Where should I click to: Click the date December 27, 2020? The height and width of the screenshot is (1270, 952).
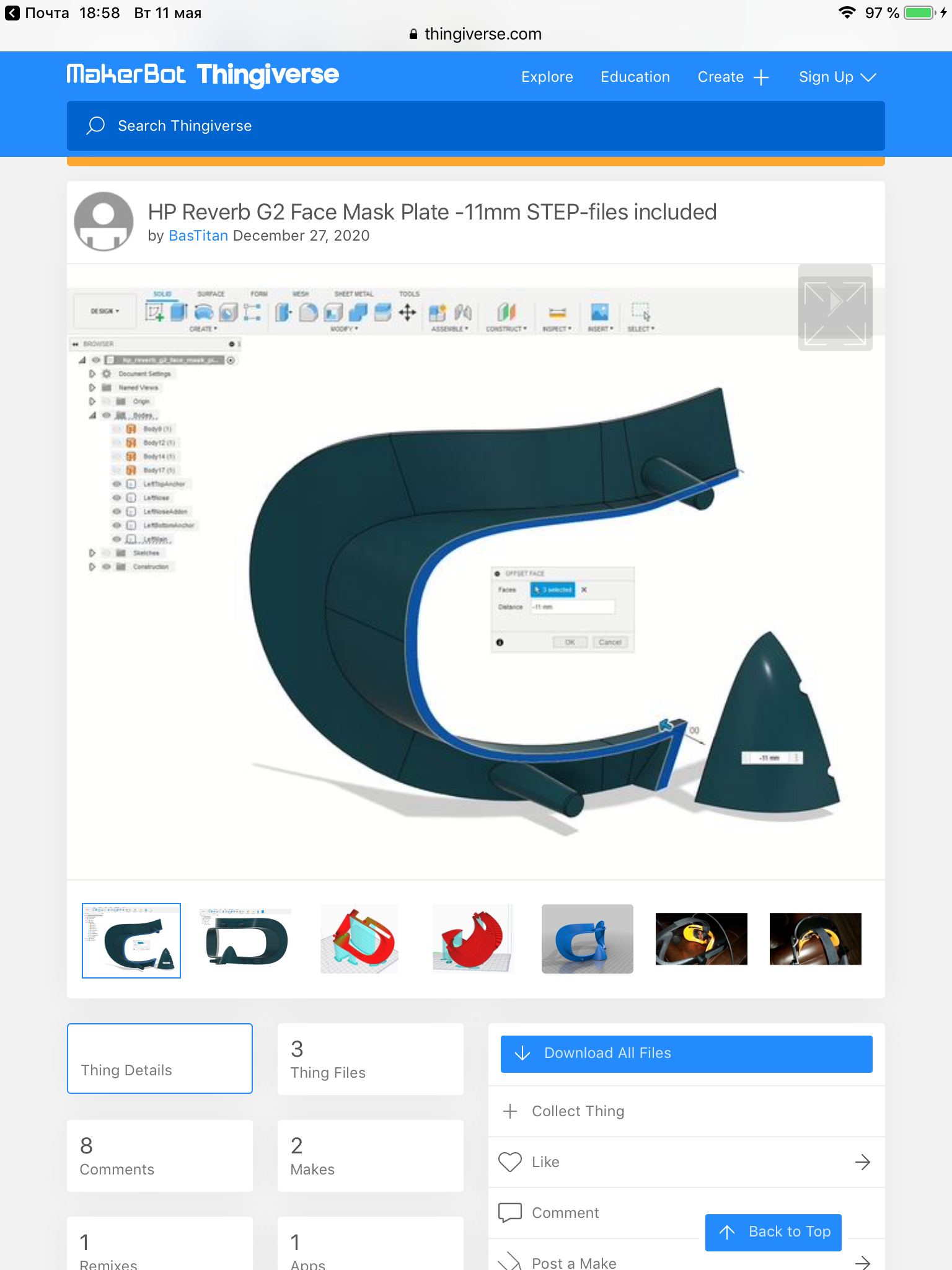301,236
